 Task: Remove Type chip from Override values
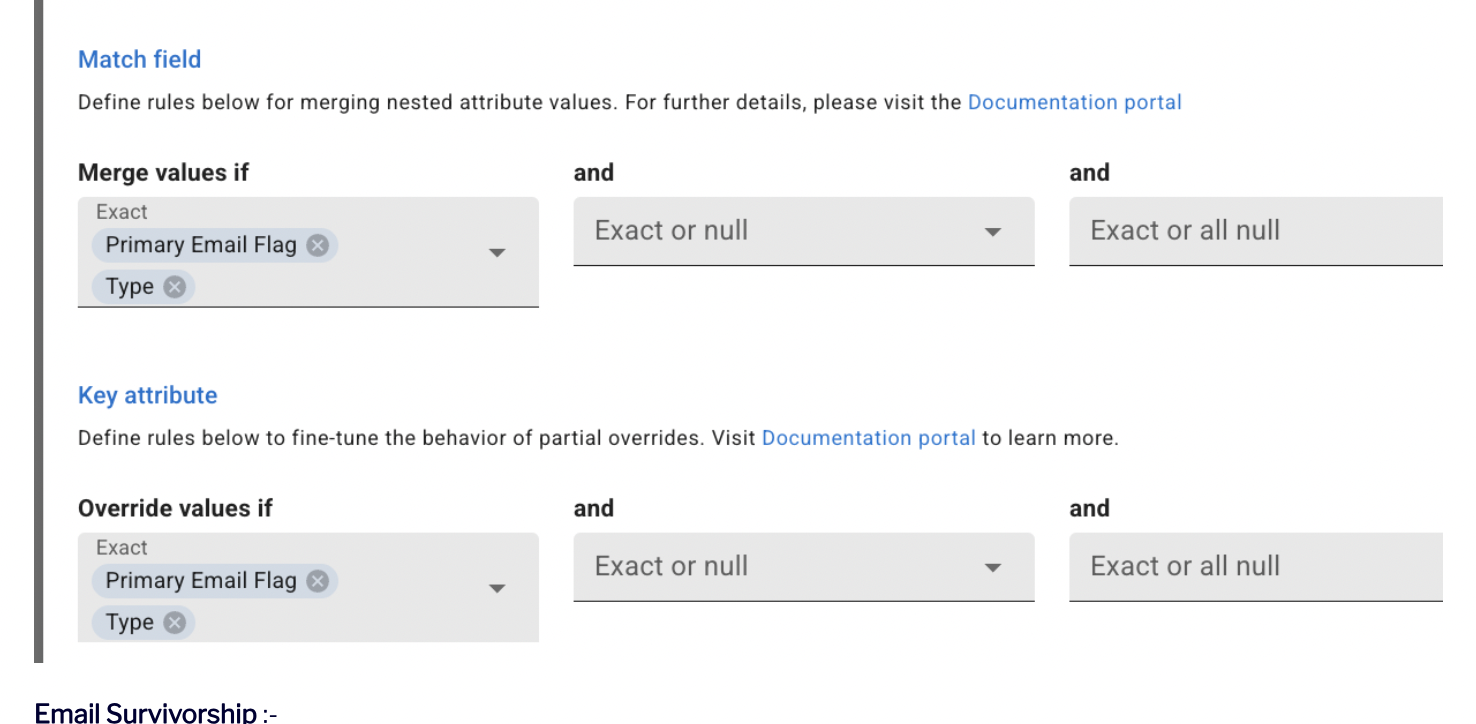point(174,623)
